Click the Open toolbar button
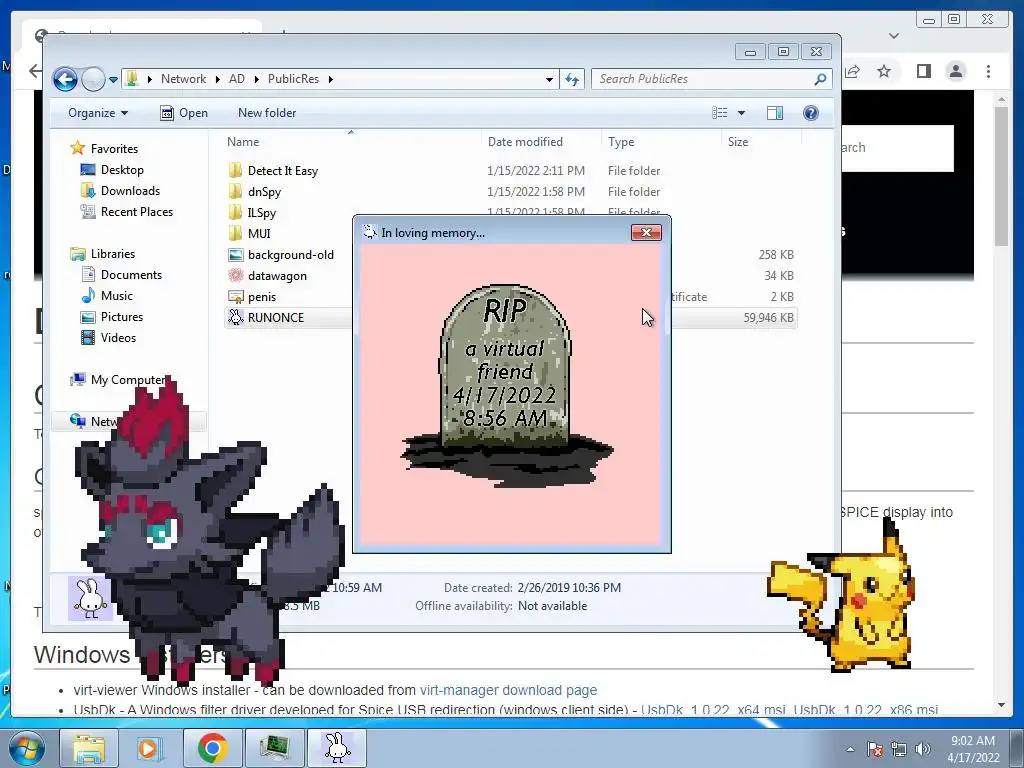The height and width of the screenshot is (768, 1024). (184, 113)
